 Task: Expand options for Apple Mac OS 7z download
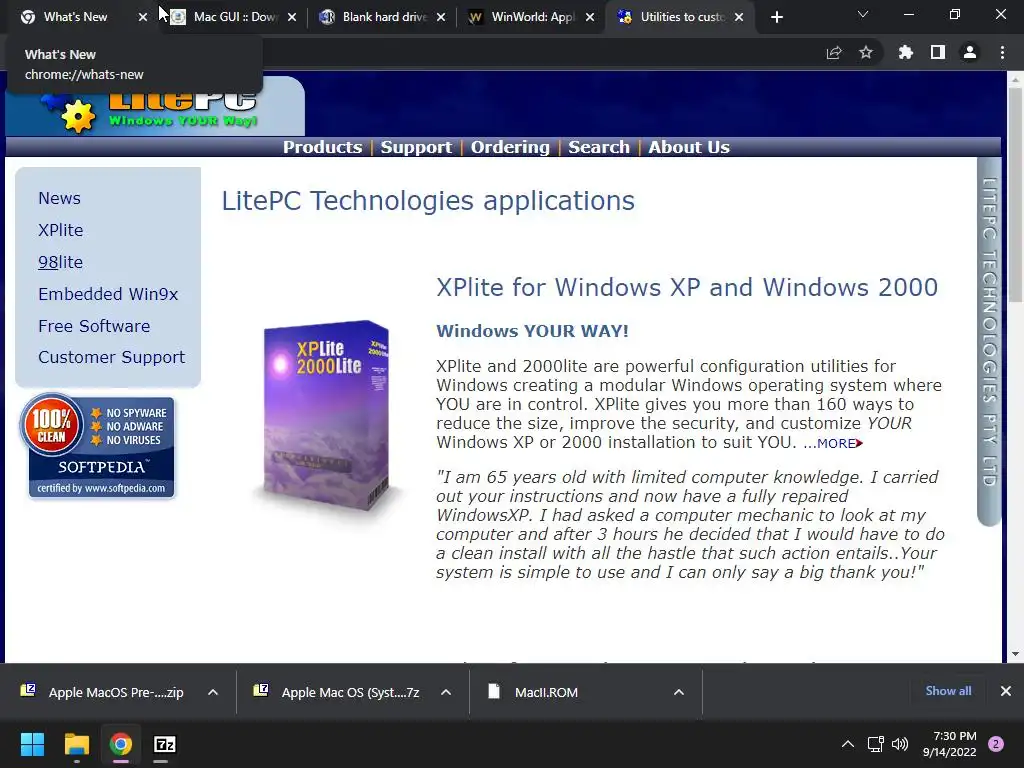pyautogui.click(x=446, y=692)
